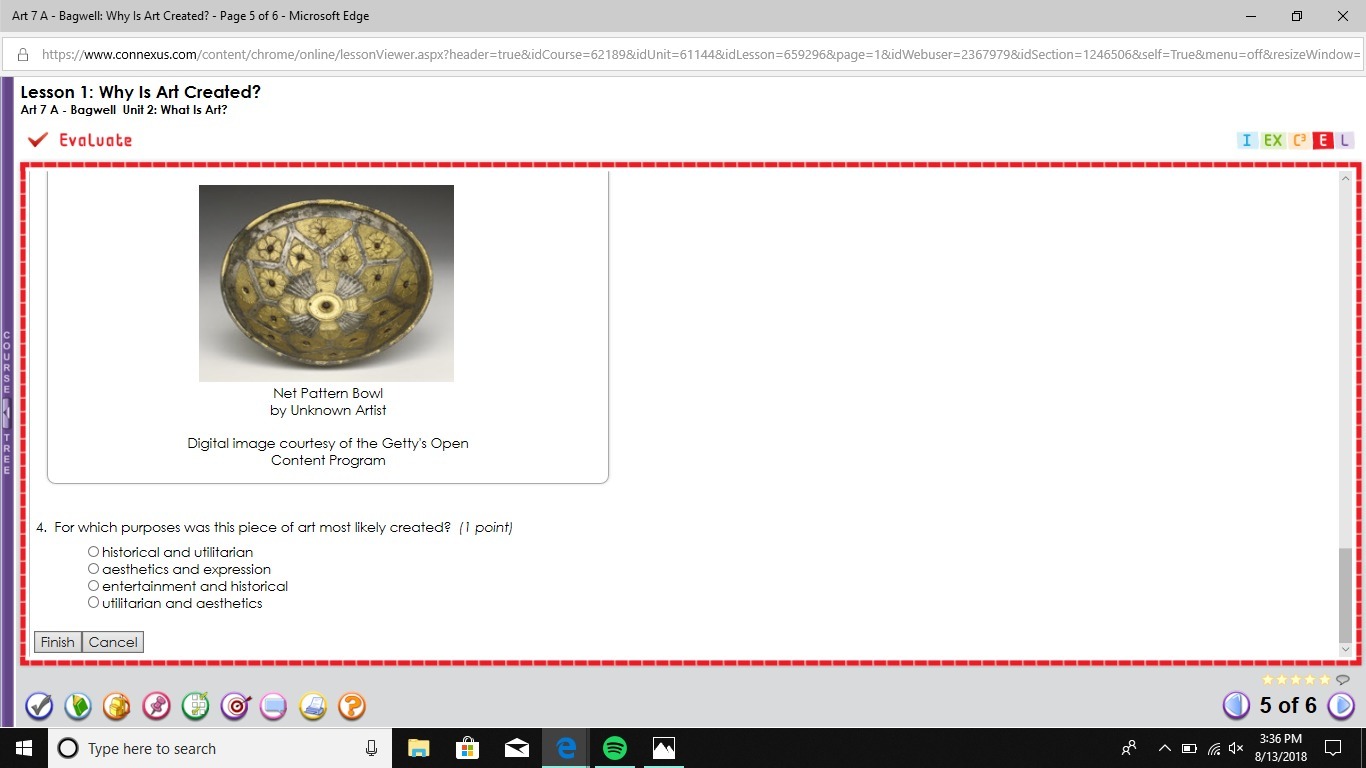Go to the next lesson page arrow
1366x768 pixels.
[x=1341, y=705]
